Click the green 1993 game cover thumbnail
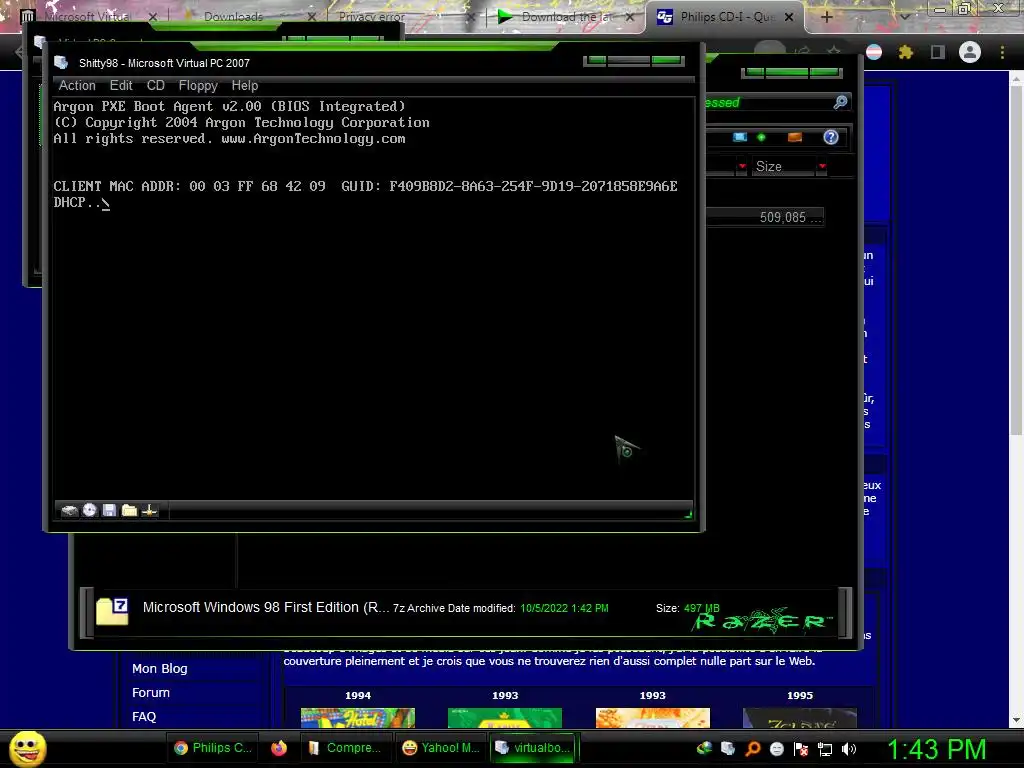 pos(505,717)
